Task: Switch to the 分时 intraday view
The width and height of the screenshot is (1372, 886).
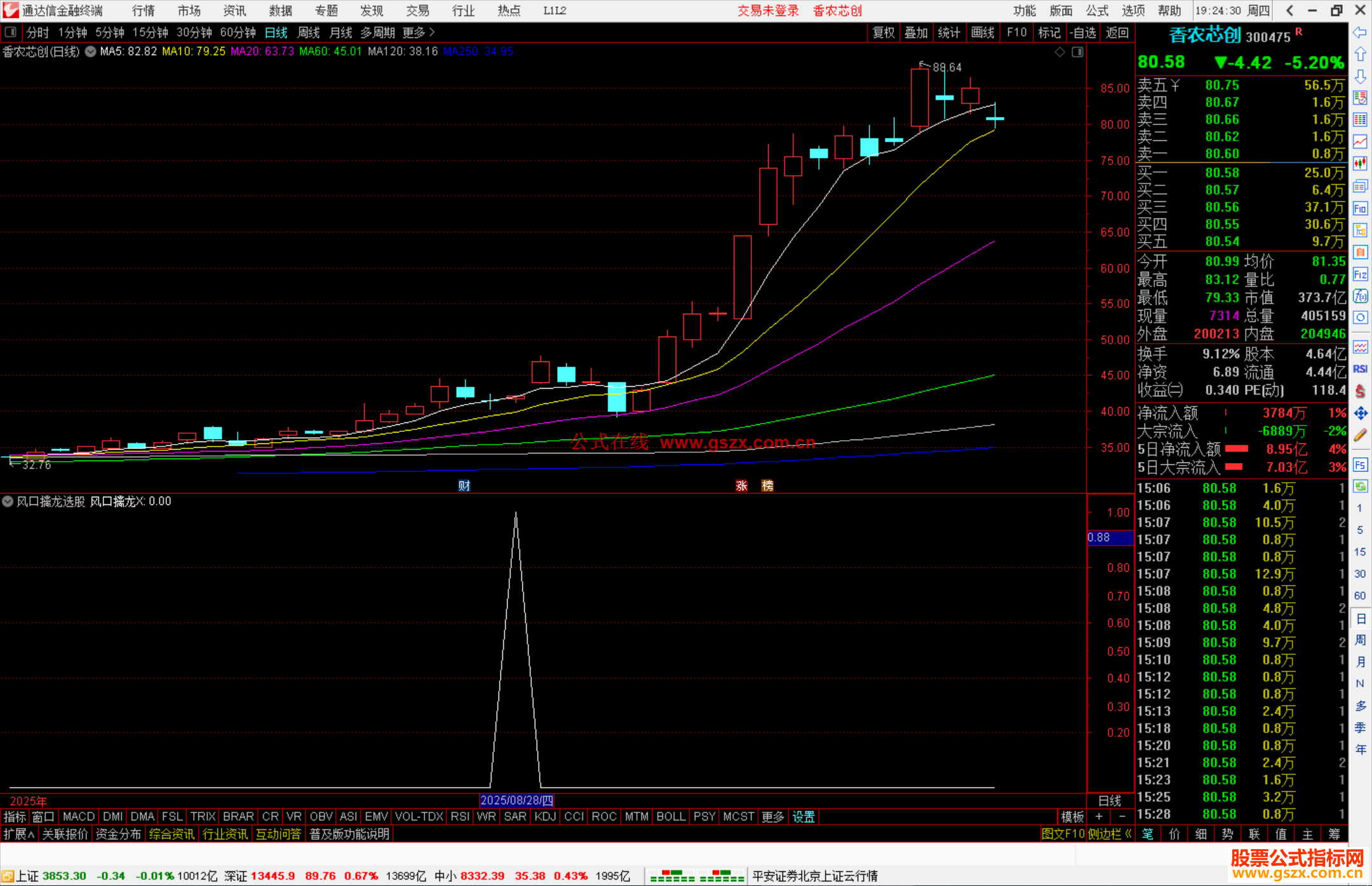Action: [x=37, y=32]
